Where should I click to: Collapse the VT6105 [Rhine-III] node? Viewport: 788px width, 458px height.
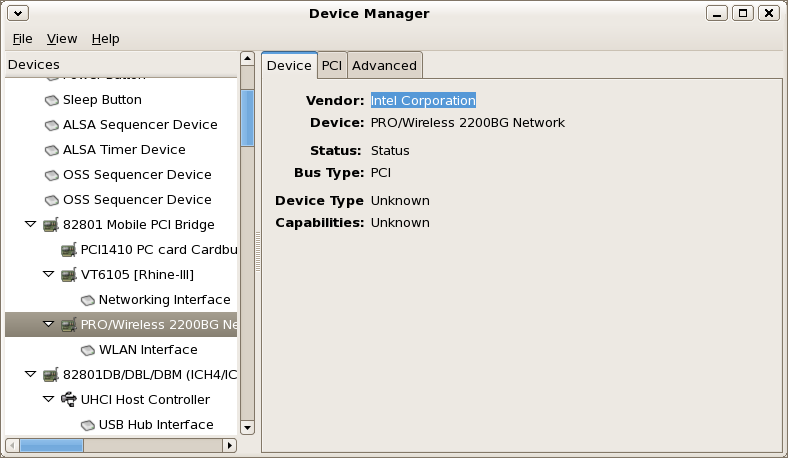(x=49, y=274)
